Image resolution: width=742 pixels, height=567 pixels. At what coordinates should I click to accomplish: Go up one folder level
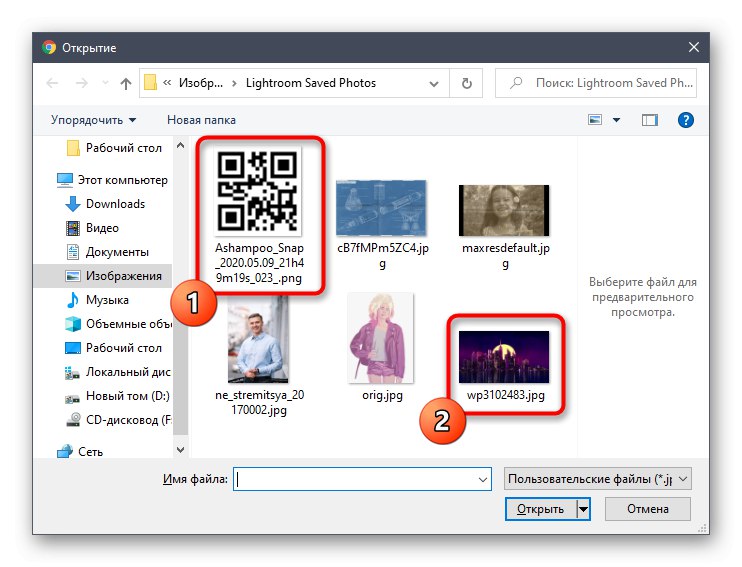click(x=125, y=83)
